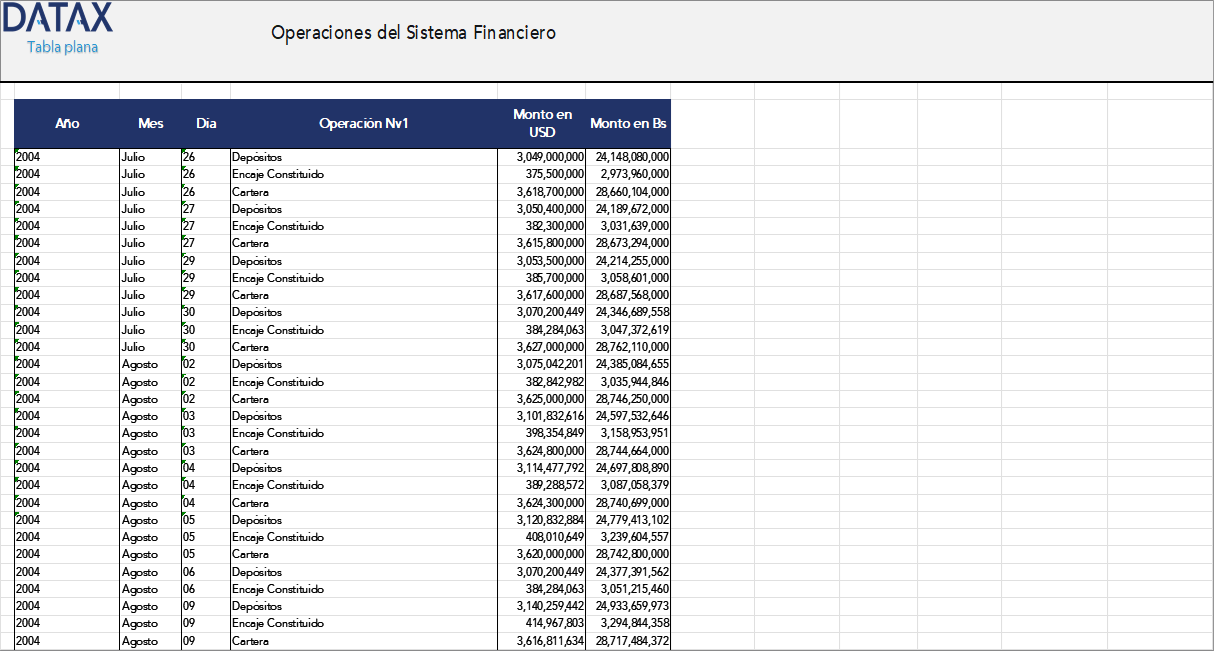Select the title Operaciones del Sistema Financiero
The image size is (1214, 651).
tap(412, 33)
